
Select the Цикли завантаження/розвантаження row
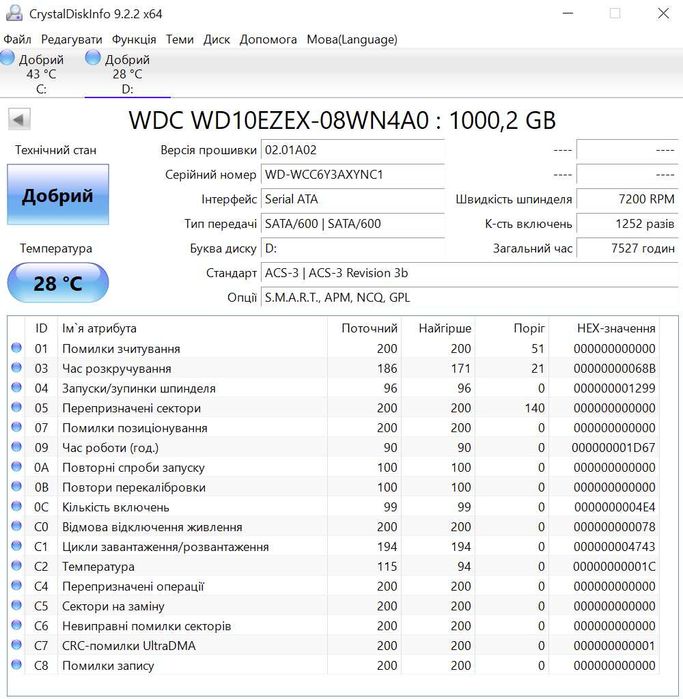click(x=334, y=546)
